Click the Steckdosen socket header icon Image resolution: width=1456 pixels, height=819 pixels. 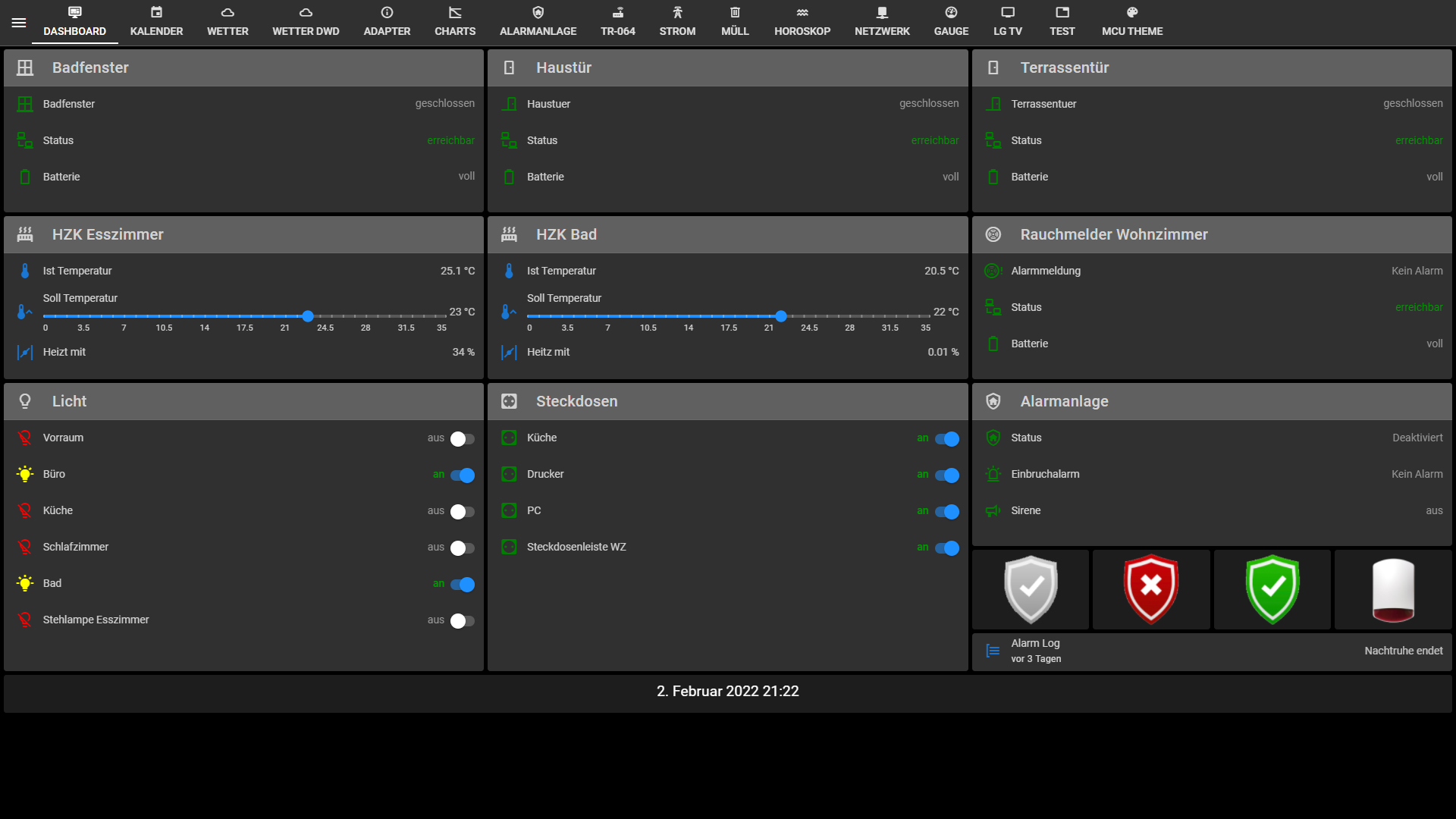(x=509, y=401)
